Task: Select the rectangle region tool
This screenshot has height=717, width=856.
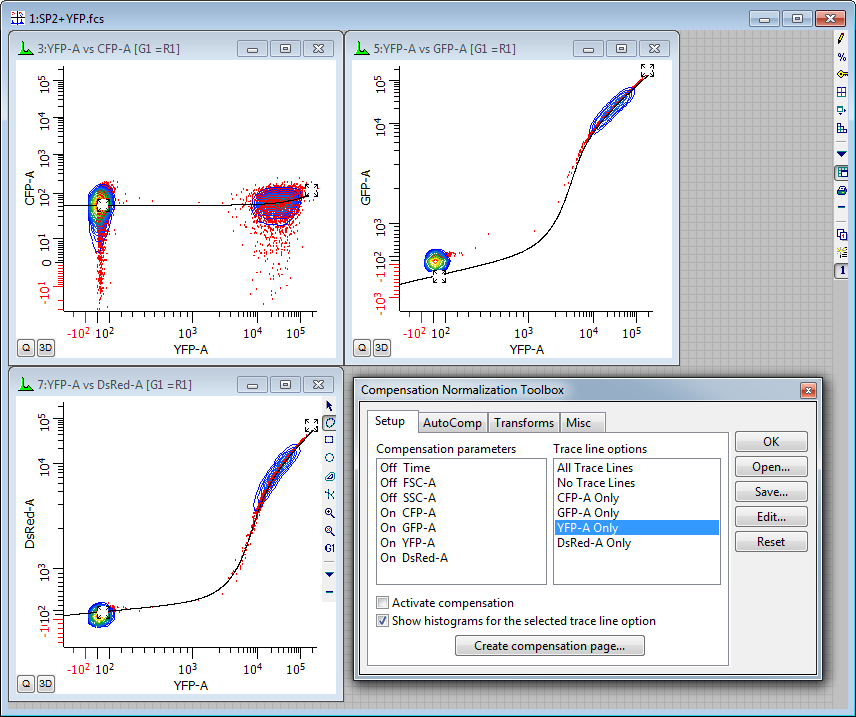Action: (330, 440)
